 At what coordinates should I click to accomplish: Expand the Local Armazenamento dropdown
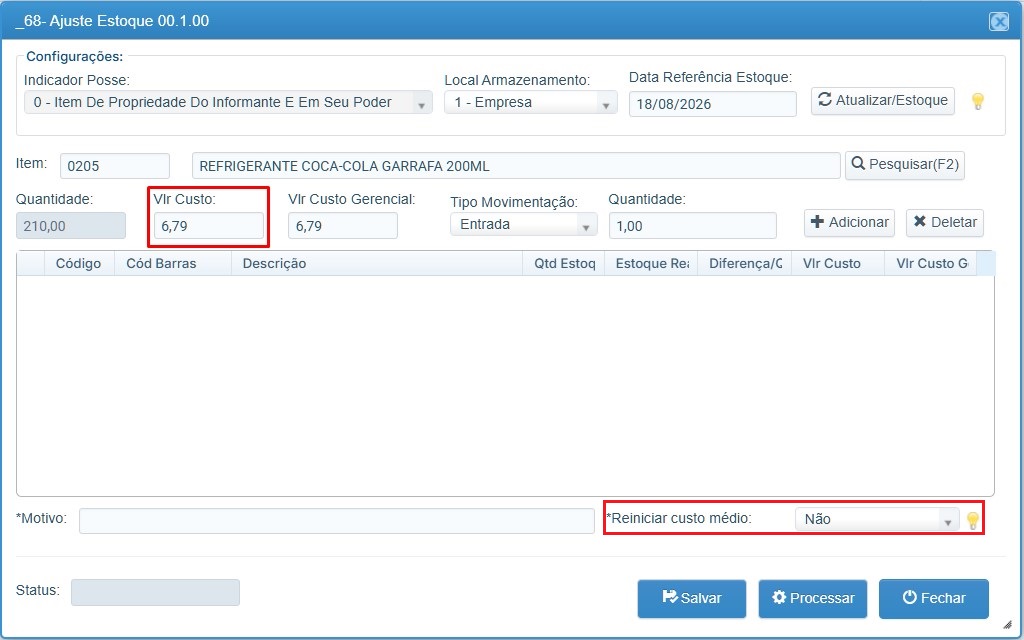530,103
